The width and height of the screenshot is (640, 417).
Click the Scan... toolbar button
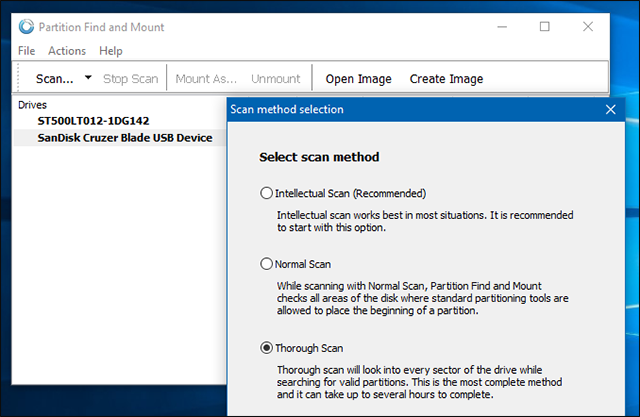click(x=55, y=78)
